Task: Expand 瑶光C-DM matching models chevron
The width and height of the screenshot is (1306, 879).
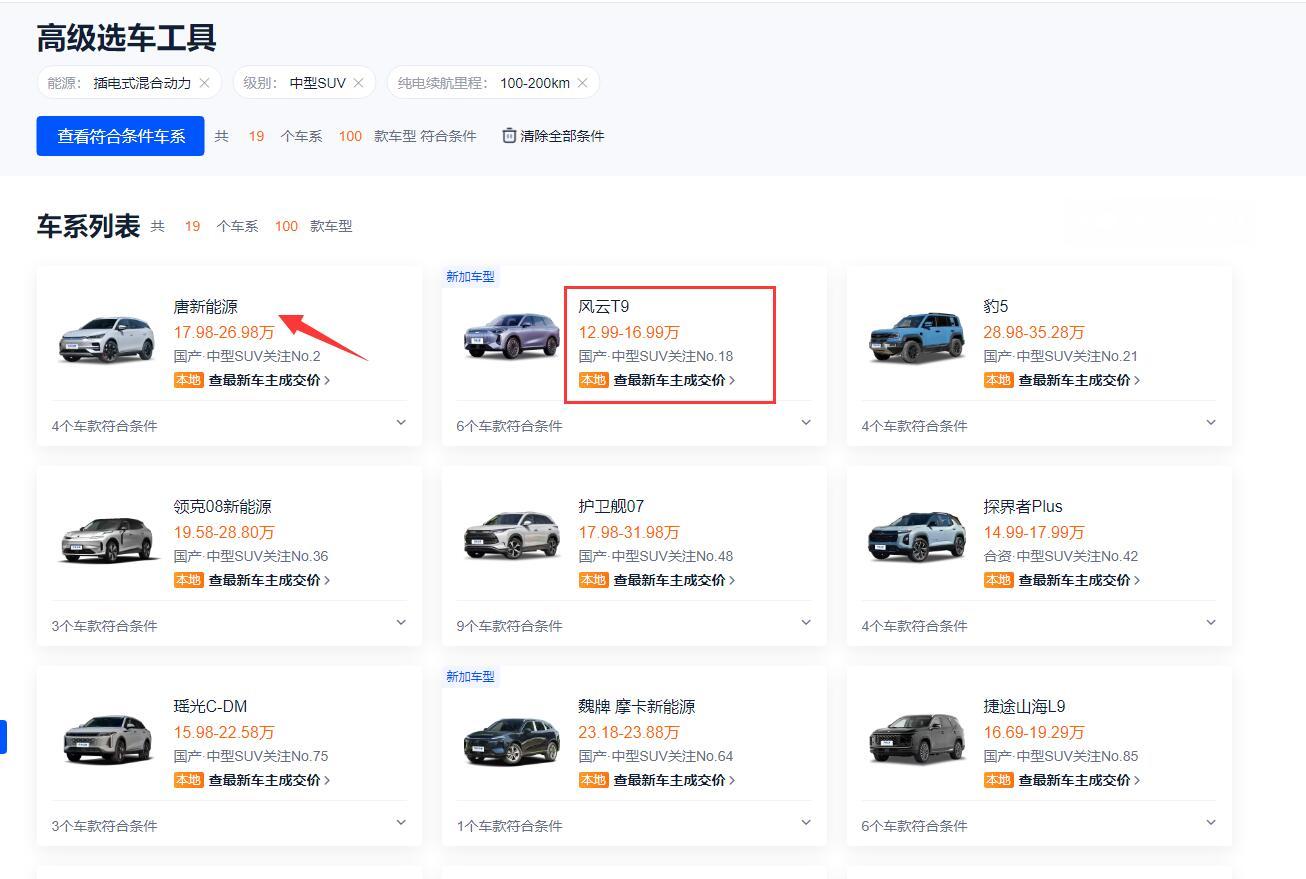Action: (x=401, y=823)
